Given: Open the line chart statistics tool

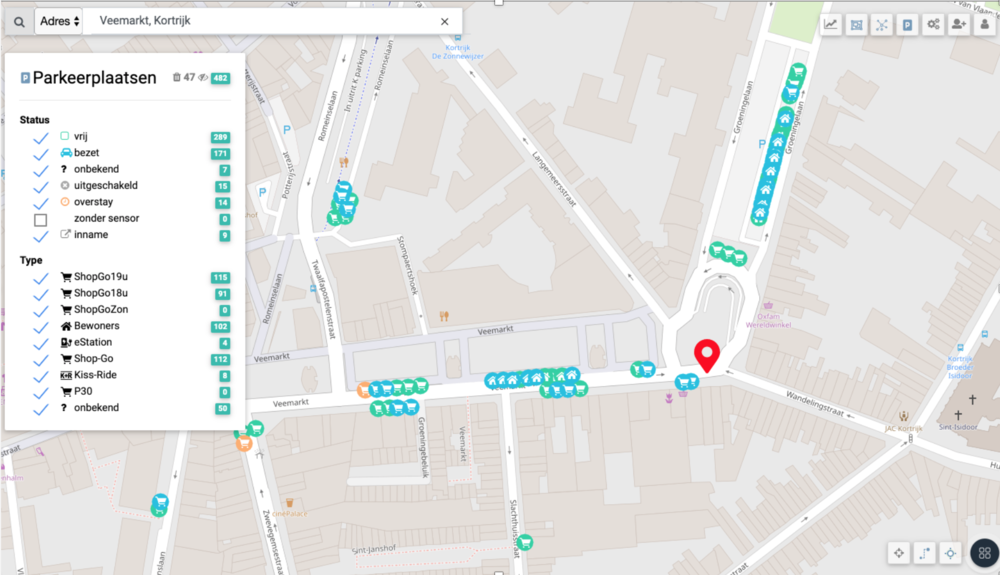Looking at the screenshot, I should tap(830, 25).
